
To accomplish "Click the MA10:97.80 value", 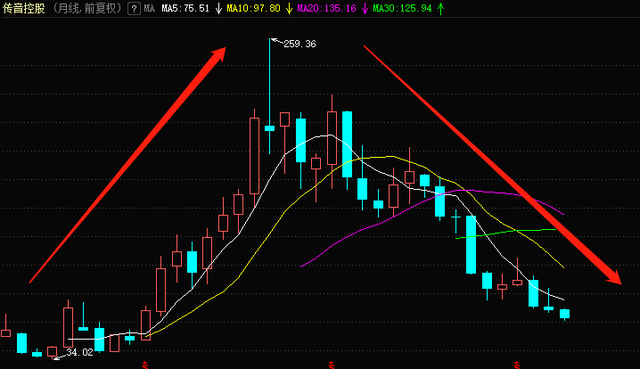I will (253, 8).
